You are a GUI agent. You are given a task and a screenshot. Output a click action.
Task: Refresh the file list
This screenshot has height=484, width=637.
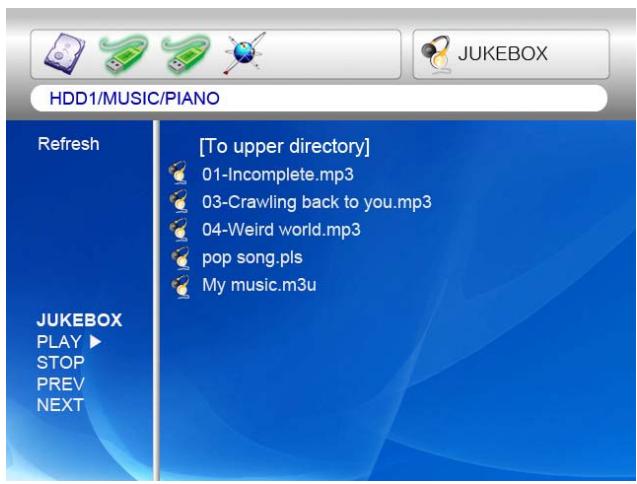click(x=68, y=144)
